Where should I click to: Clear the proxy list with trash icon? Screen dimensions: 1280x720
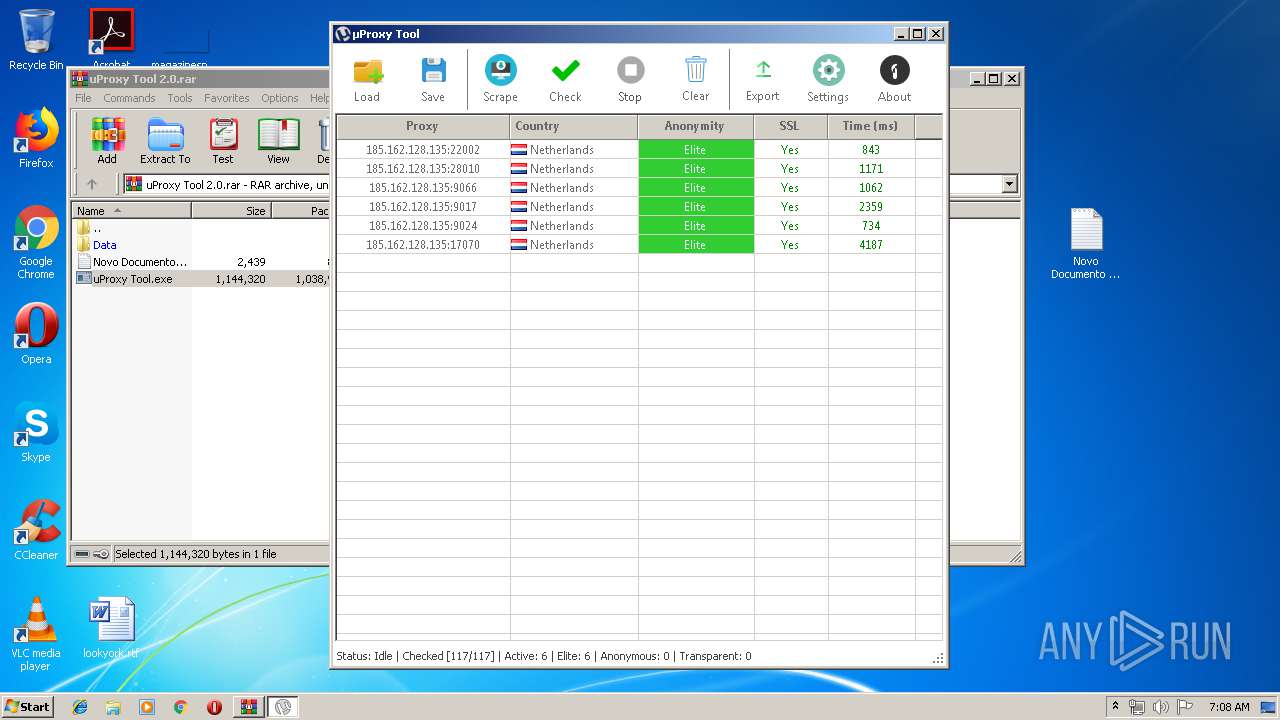(x=696, y=79)
